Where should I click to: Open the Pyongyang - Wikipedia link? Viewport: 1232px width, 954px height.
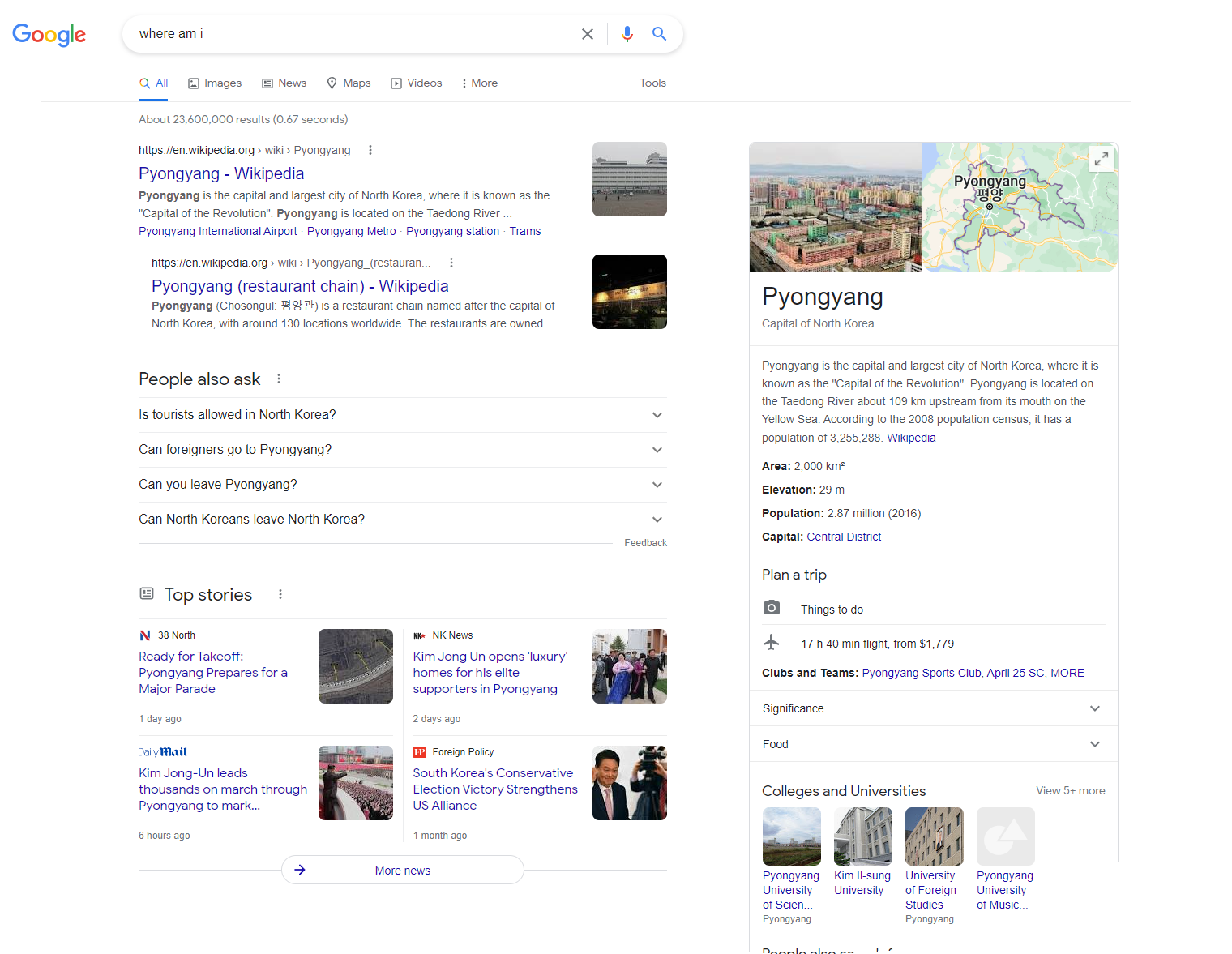221,173
